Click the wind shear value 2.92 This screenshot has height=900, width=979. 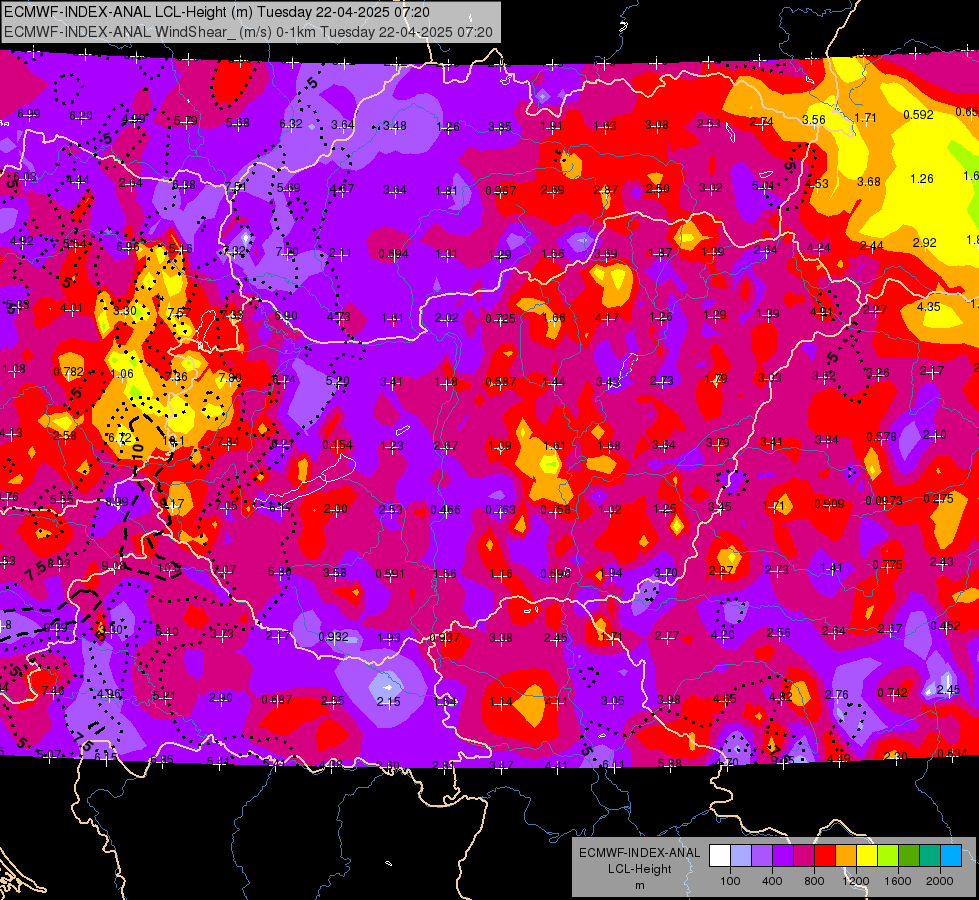[x=925, y=242]
